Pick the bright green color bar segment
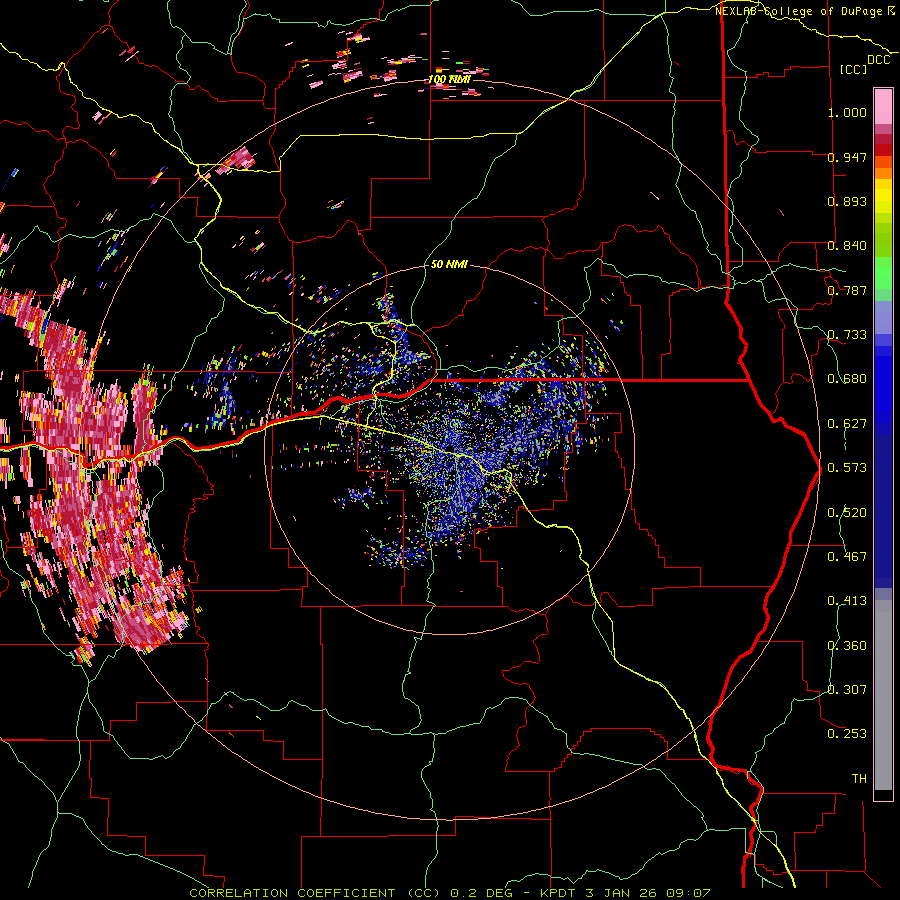 point(883,273)
